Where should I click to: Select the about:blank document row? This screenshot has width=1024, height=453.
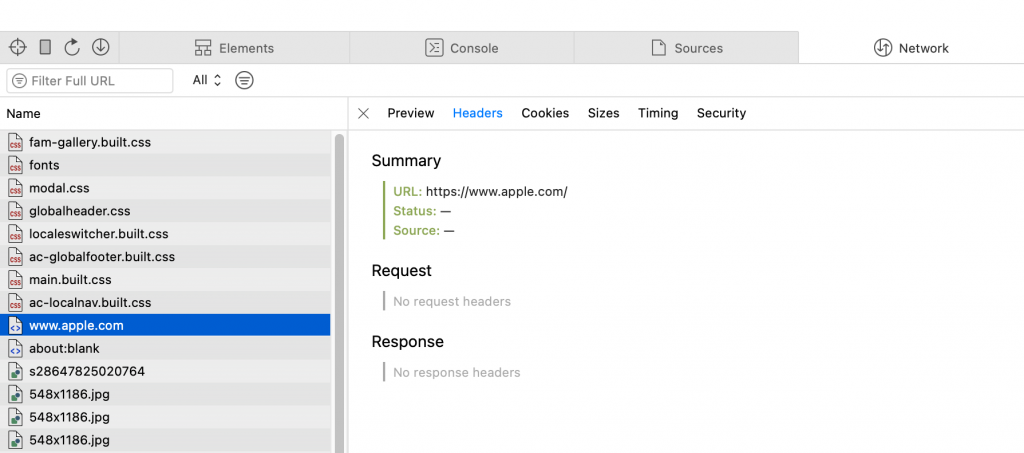(165, 349)
